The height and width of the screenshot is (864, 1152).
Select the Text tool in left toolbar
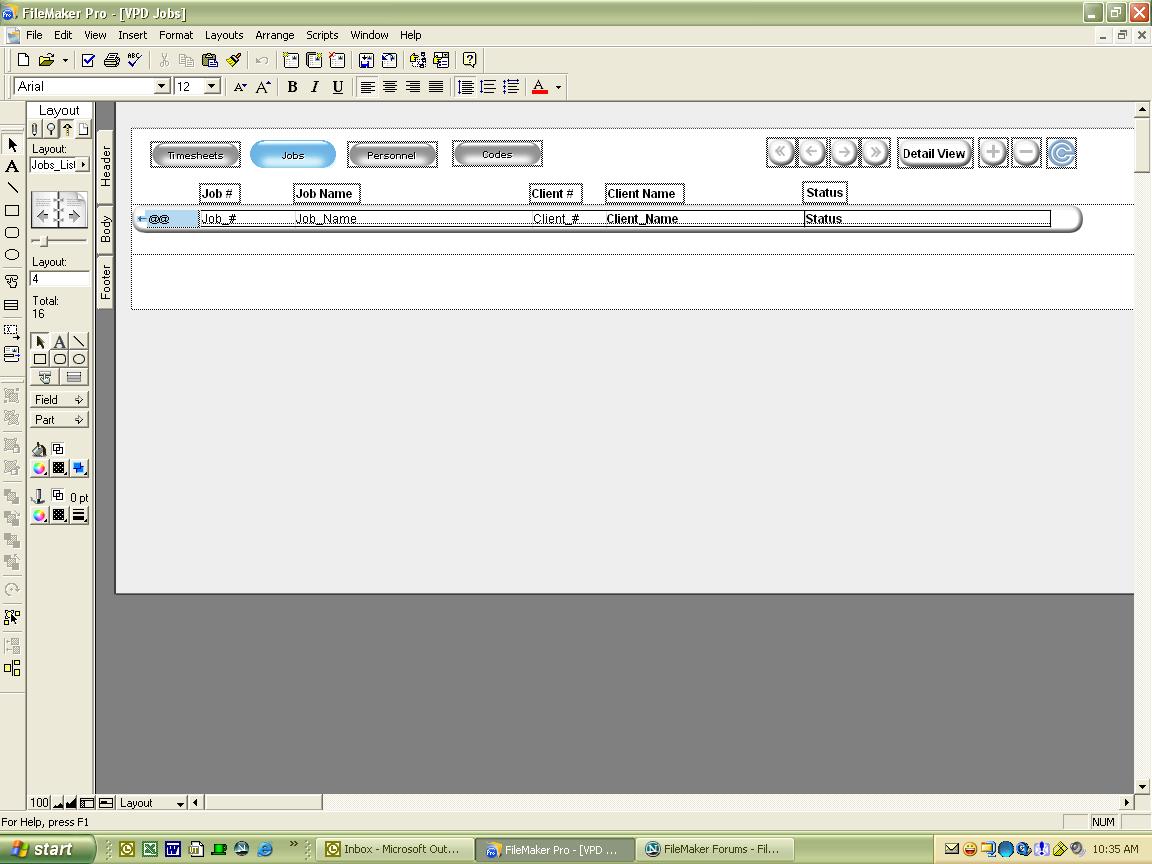(x=12, y=166)
